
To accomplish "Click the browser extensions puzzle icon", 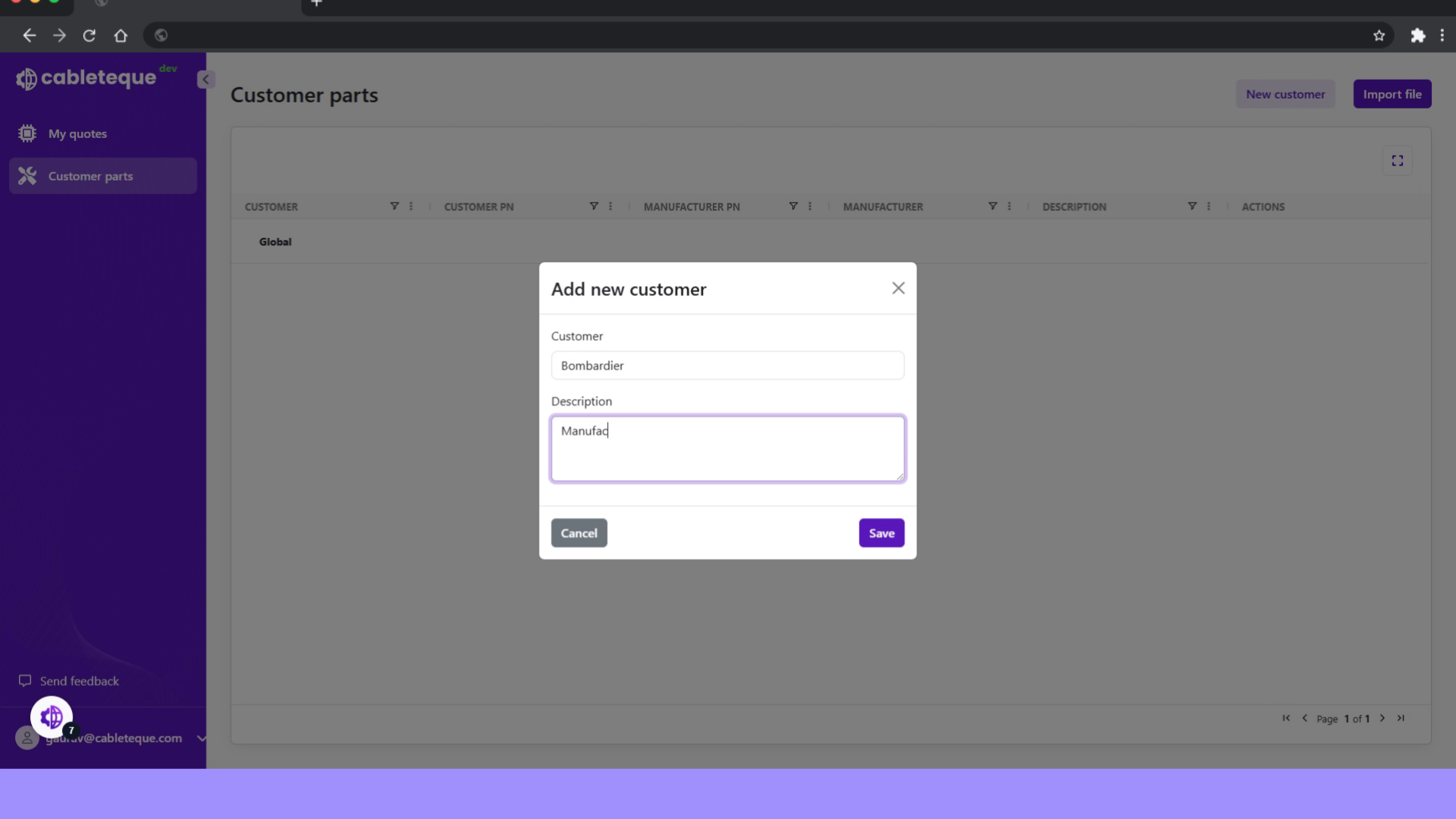I will [1417, 36].
